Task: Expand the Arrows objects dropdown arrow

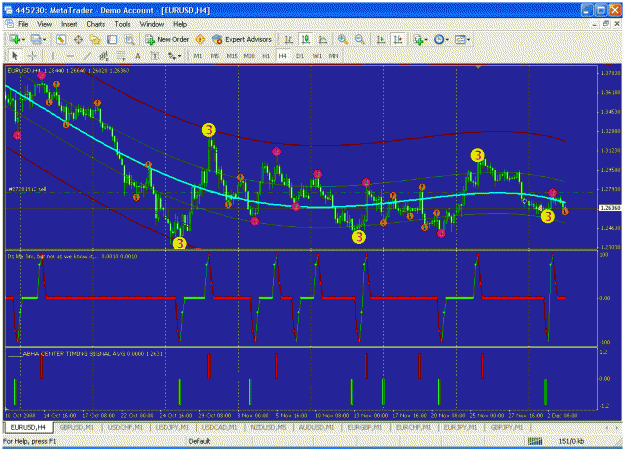Action: [180, 56]
